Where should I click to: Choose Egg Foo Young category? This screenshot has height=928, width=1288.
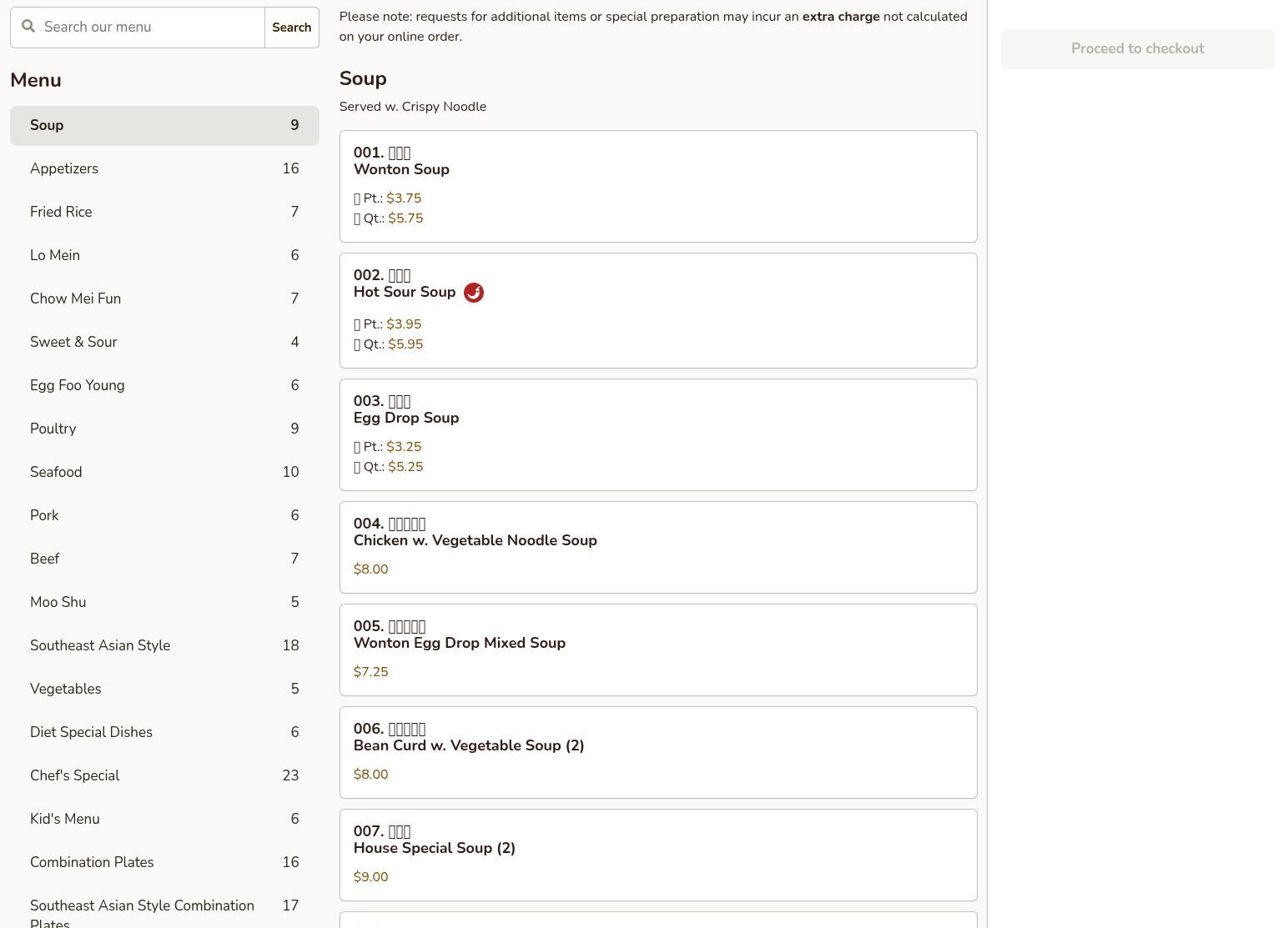[164, 386]
